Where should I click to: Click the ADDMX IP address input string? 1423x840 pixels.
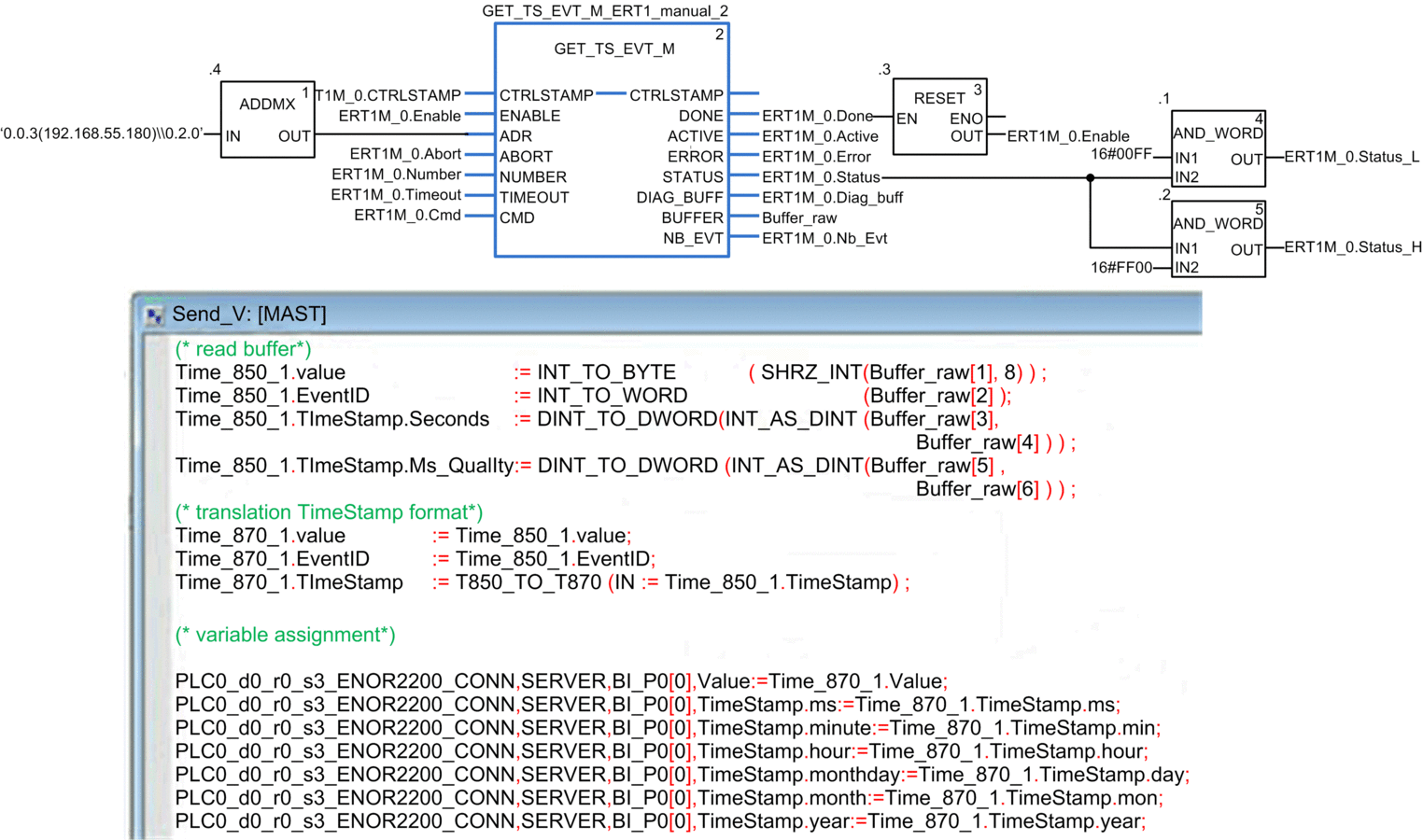102,133
